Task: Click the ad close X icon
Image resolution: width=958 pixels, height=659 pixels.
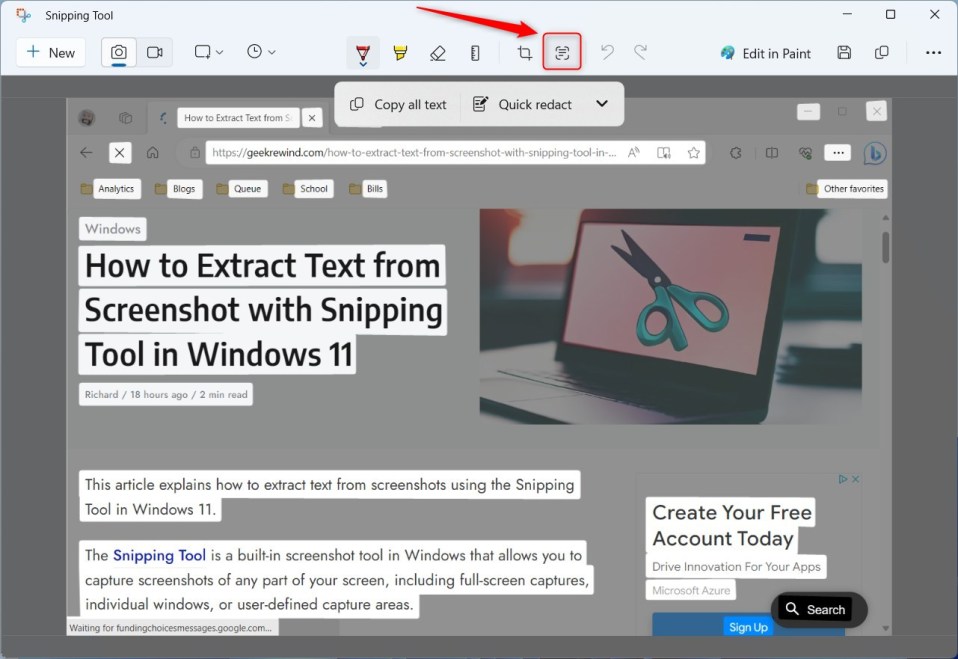Action: [855, 479]
